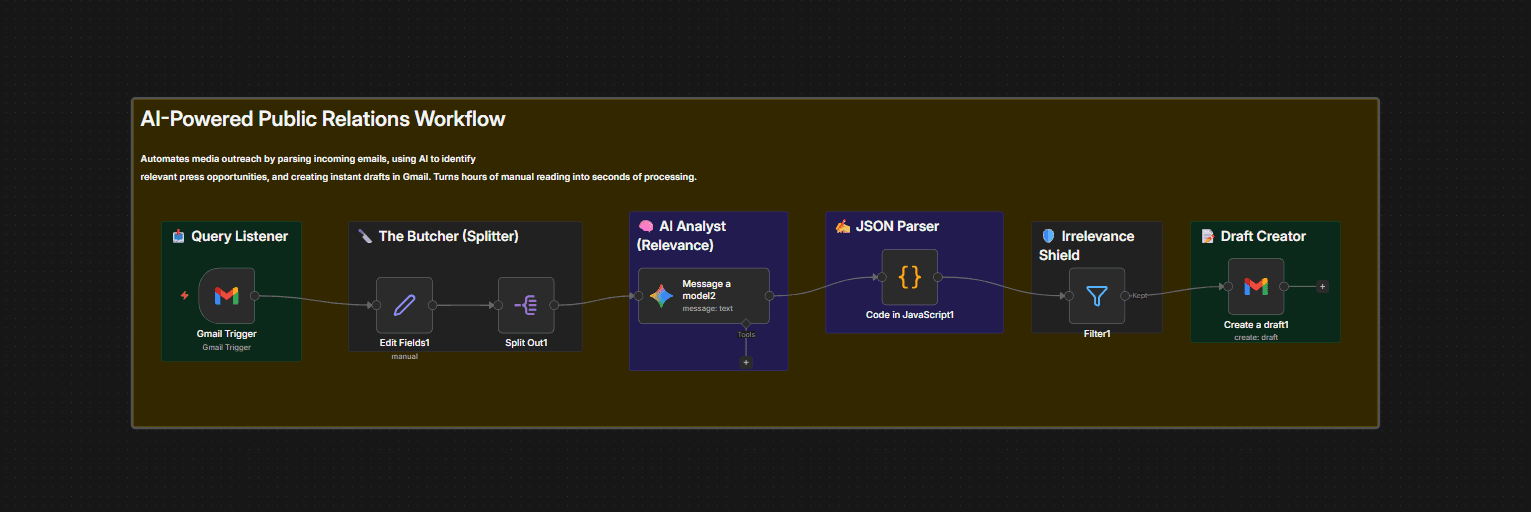The width and height of the screenshot is (1531, 512).
Task: Click the "Tools" connector label
Action: tap(746, 335)
